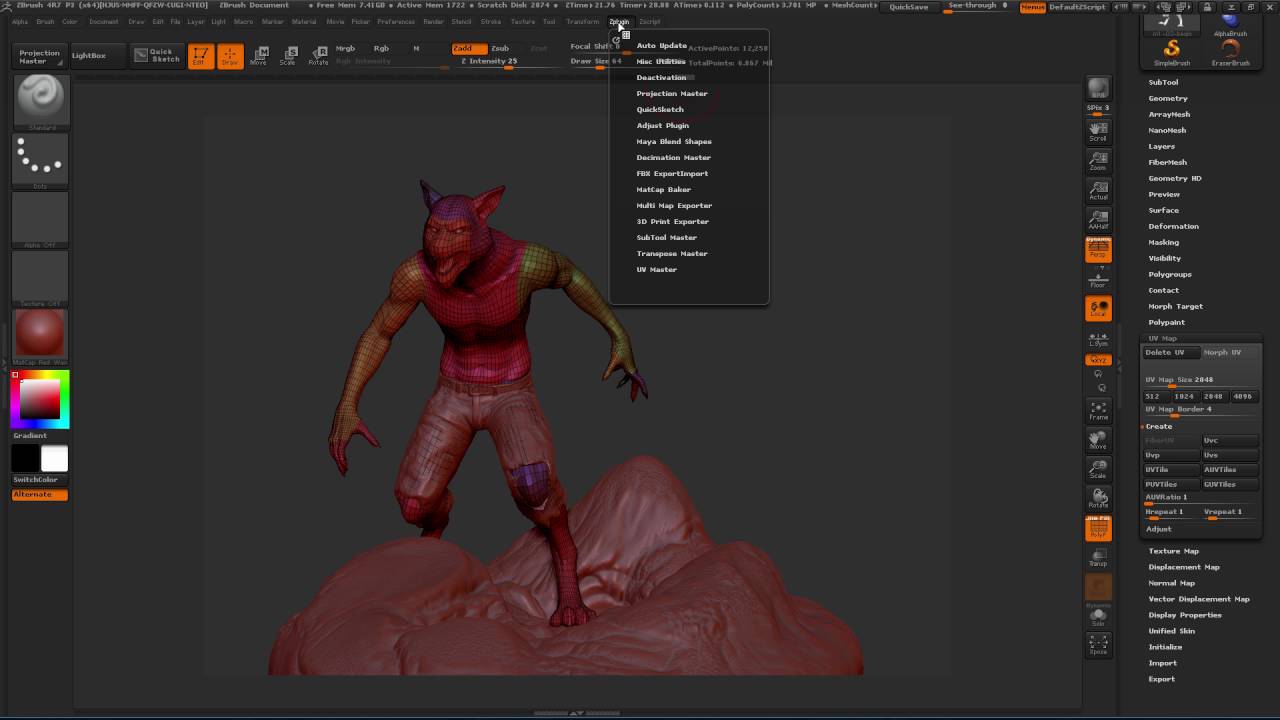Click the right shelf Move view icon
This screenshot has height=720, width=1280.
click(x=1098, y=440)
